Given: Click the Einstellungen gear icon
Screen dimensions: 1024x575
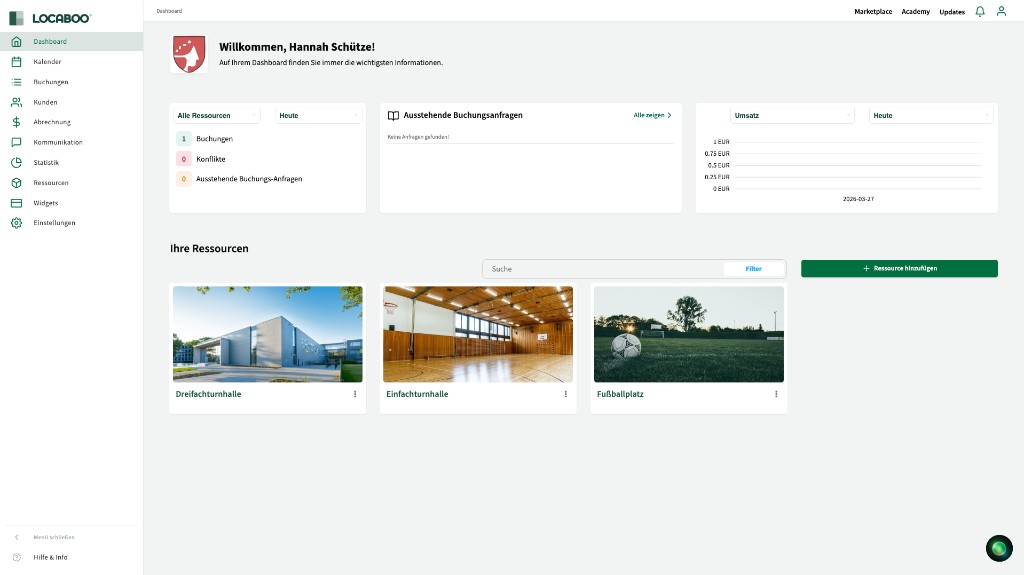Looking at the screenshot, I should [16, 223].
